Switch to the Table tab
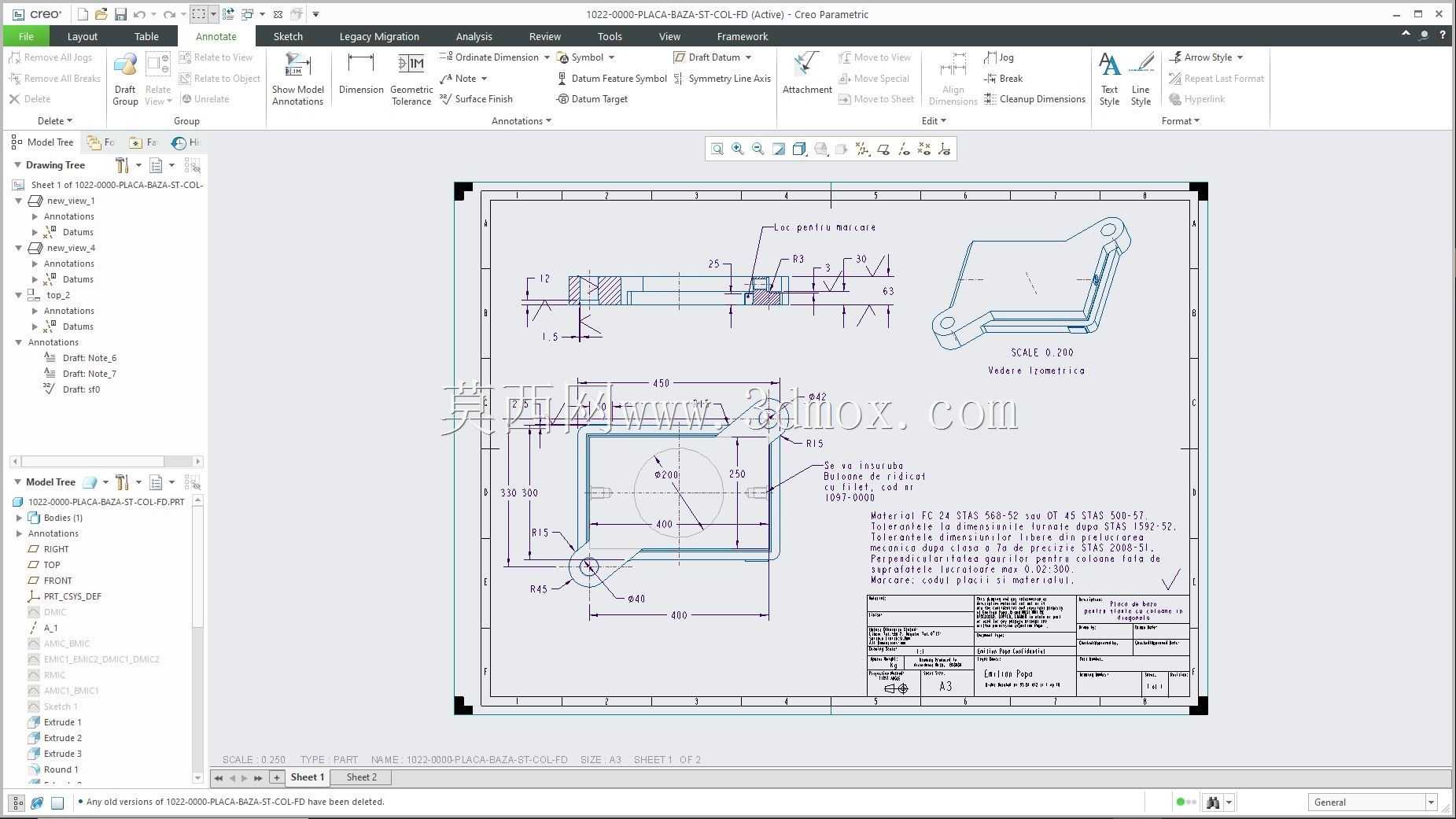This screenshot has height=819, width=1456. pos(146,36)
